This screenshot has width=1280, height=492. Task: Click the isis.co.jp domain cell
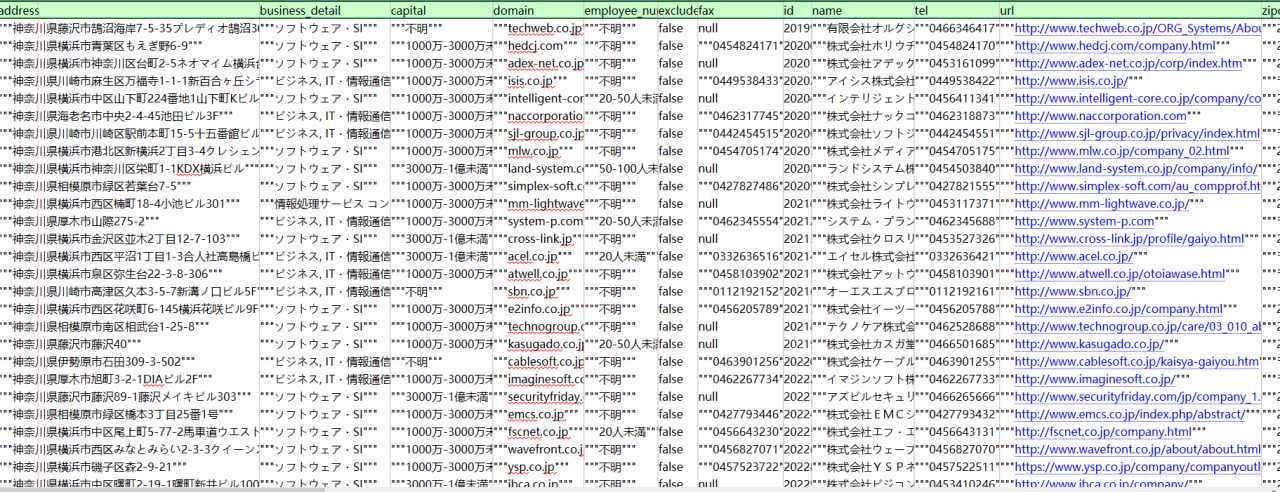[537, 81]
